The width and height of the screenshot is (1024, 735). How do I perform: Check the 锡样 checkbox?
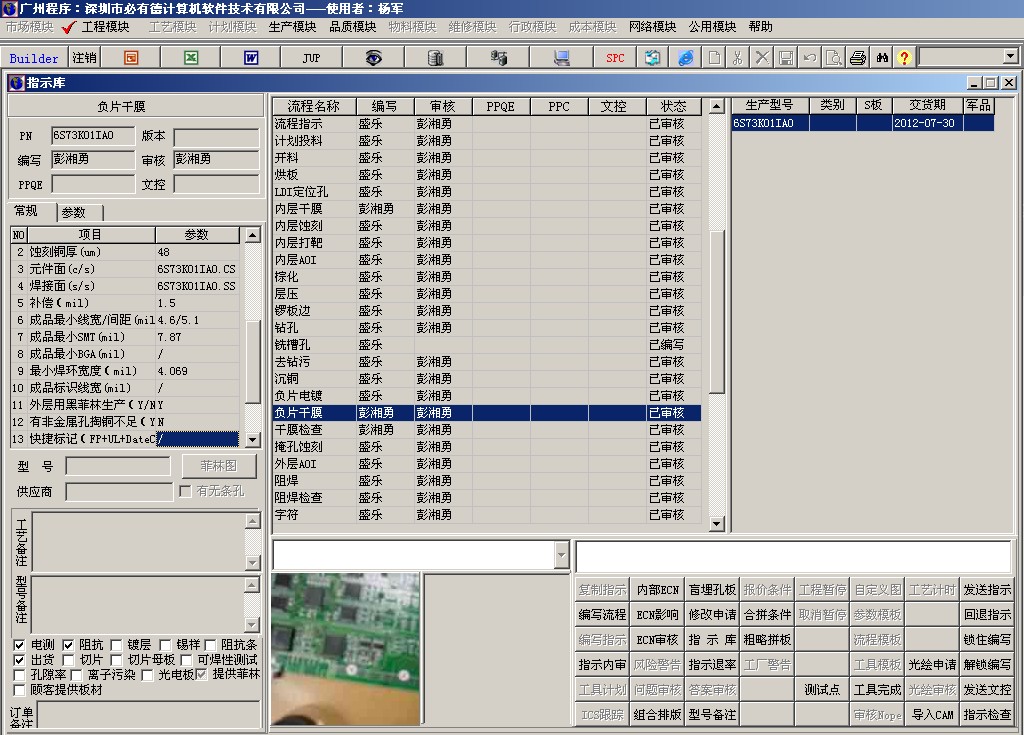tap(165, 645)
